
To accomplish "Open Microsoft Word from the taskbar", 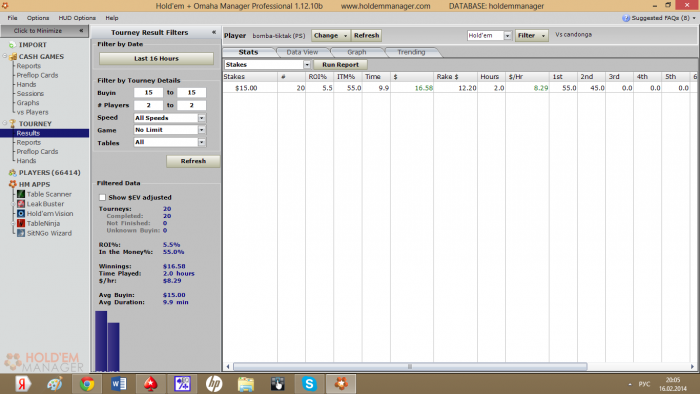I will (x=119, y=384).
